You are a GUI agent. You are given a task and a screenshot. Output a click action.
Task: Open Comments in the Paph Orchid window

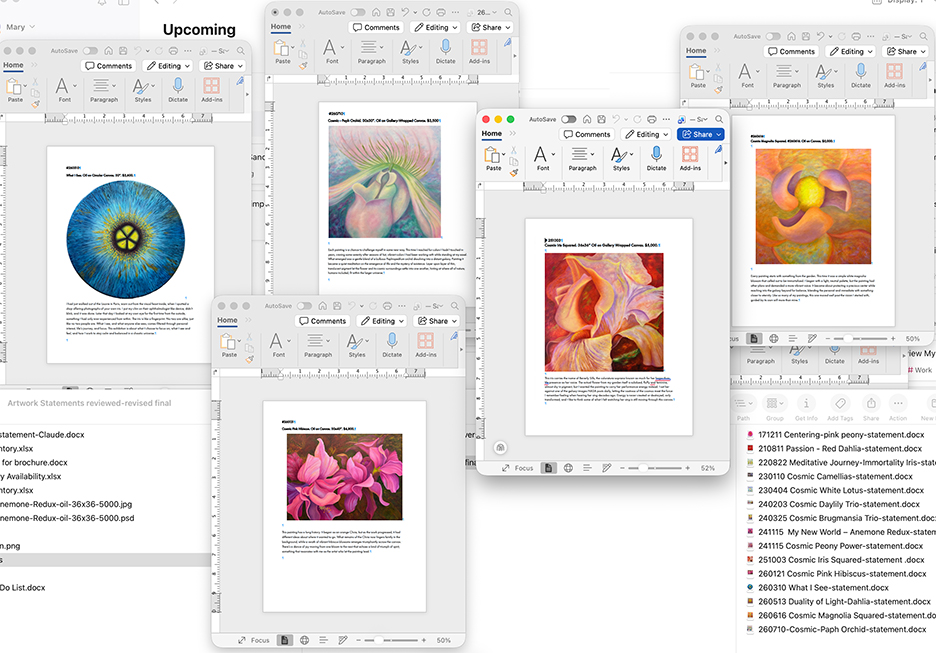tap(375, 27)
